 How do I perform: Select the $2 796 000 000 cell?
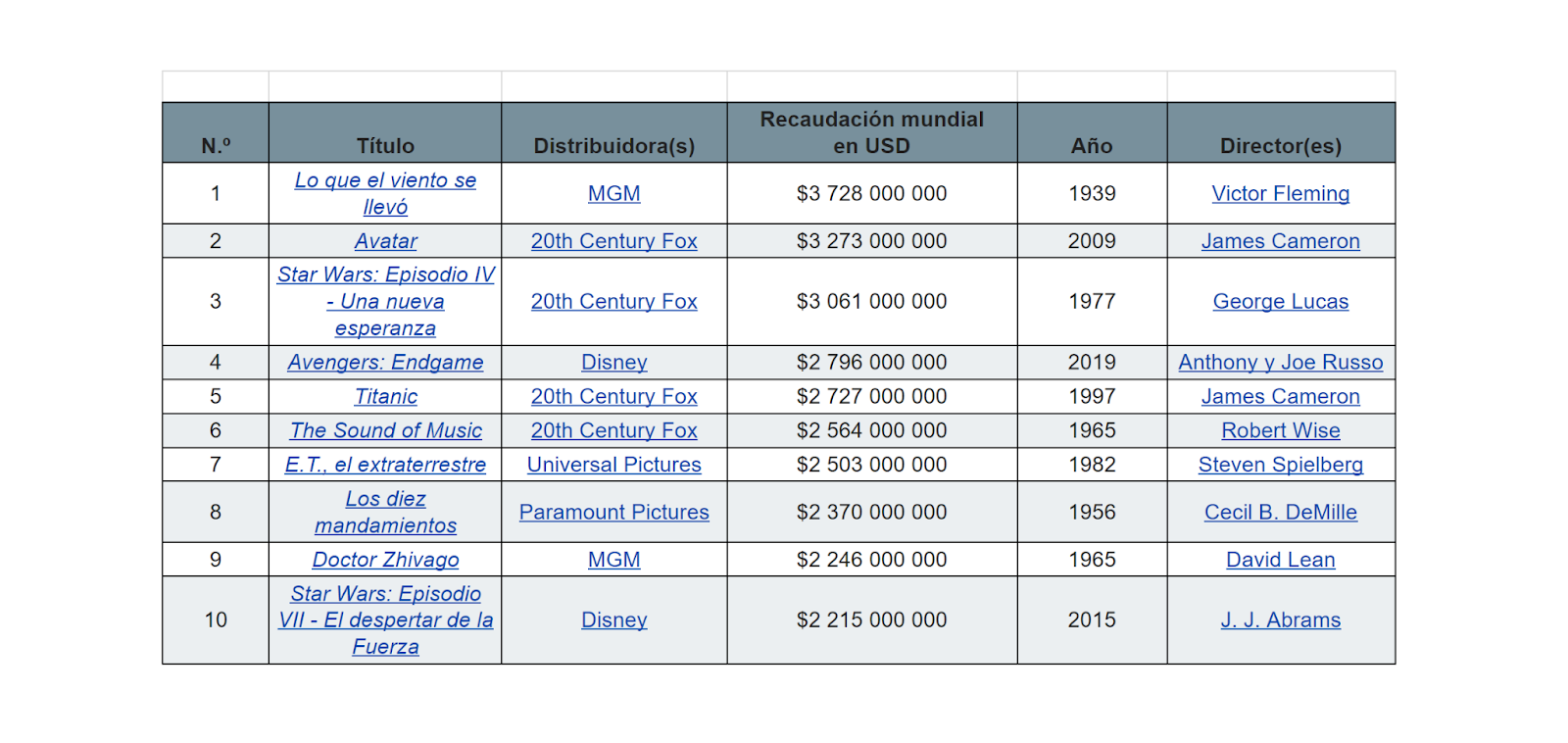872,363
